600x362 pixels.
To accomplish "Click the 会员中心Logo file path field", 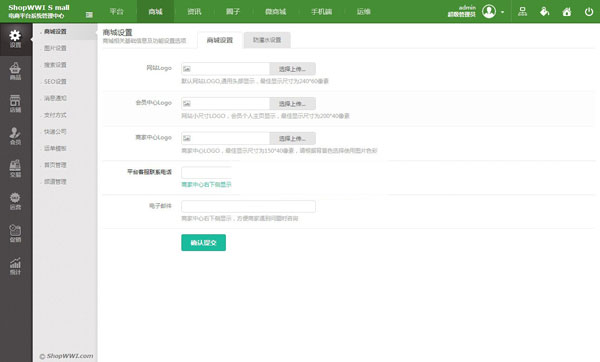I will click(226, 104).
